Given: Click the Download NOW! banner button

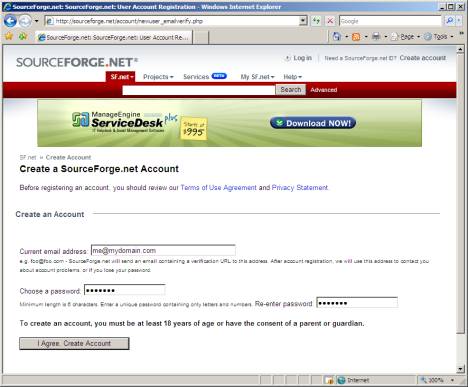Looking at the screenshot, I should 313,123.
